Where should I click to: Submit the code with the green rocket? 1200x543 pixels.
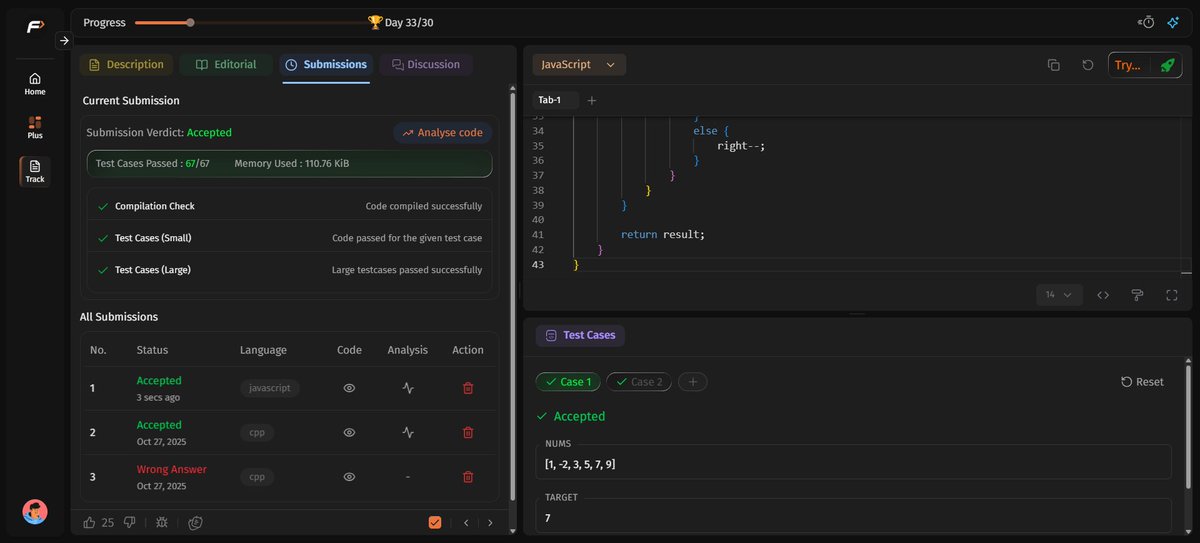coord(1167,65)
